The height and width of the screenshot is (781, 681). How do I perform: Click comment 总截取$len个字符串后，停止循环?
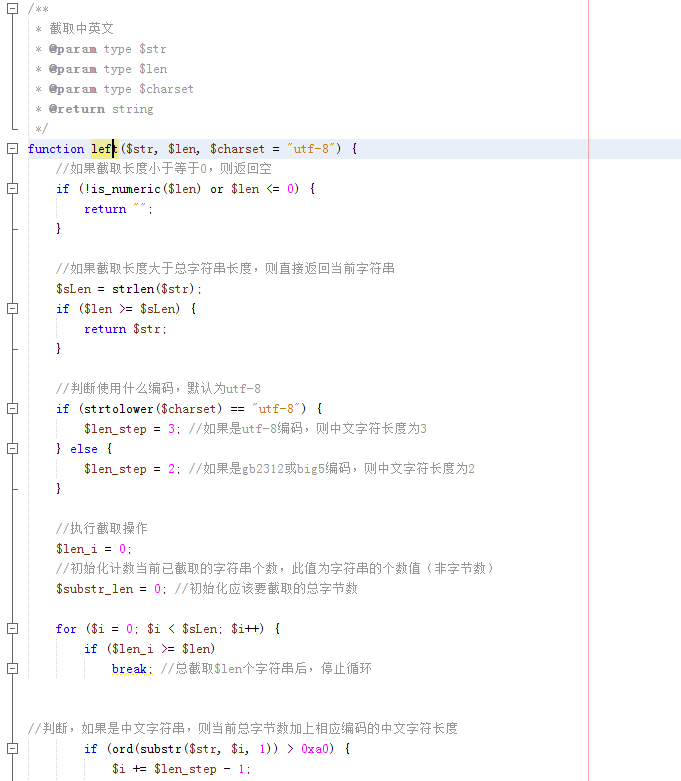tap(266, 668)
